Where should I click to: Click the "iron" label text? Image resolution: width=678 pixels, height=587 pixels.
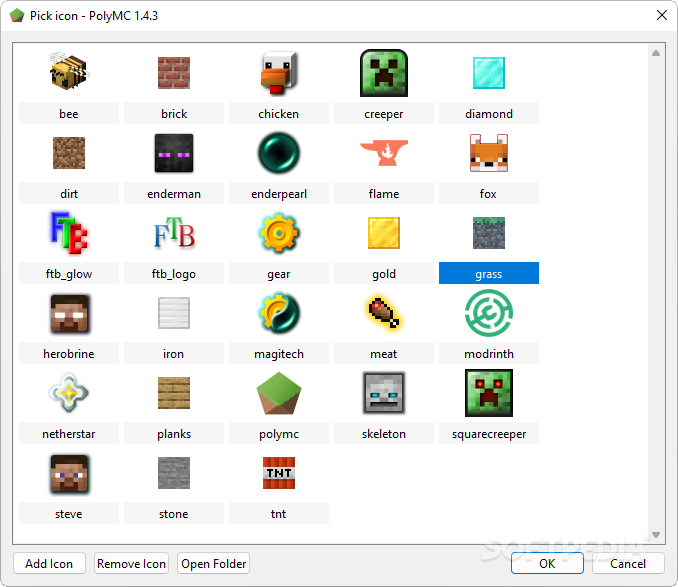click(174, 354)
